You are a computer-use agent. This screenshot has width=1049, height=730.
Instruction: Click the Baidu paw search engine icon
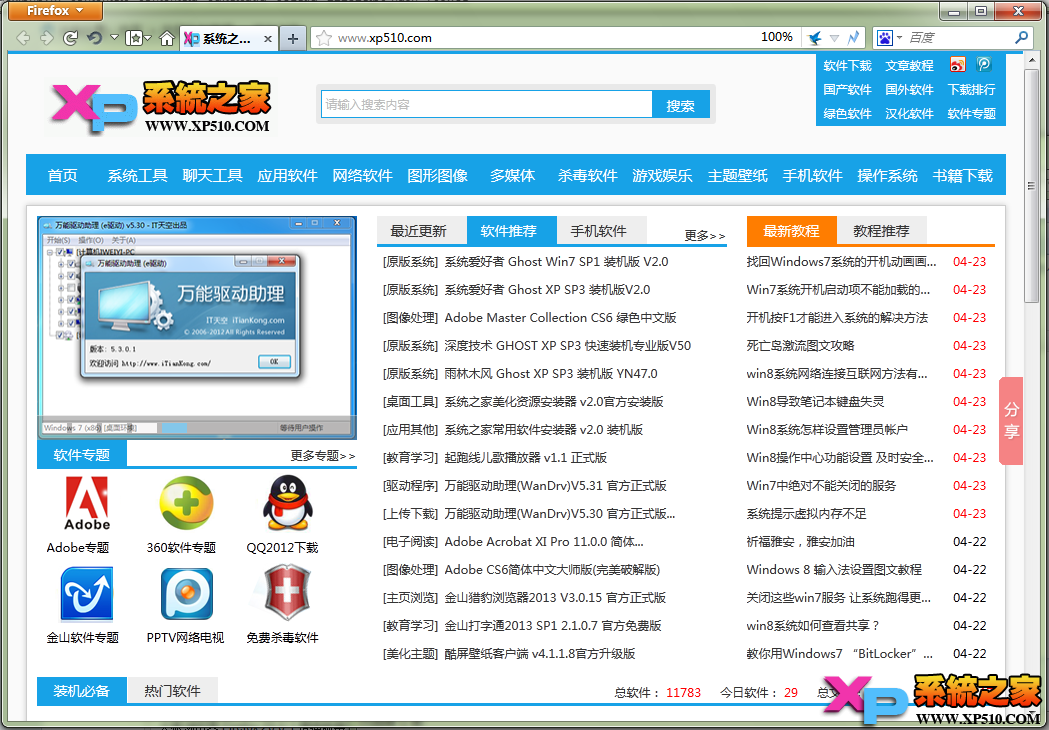884,38
